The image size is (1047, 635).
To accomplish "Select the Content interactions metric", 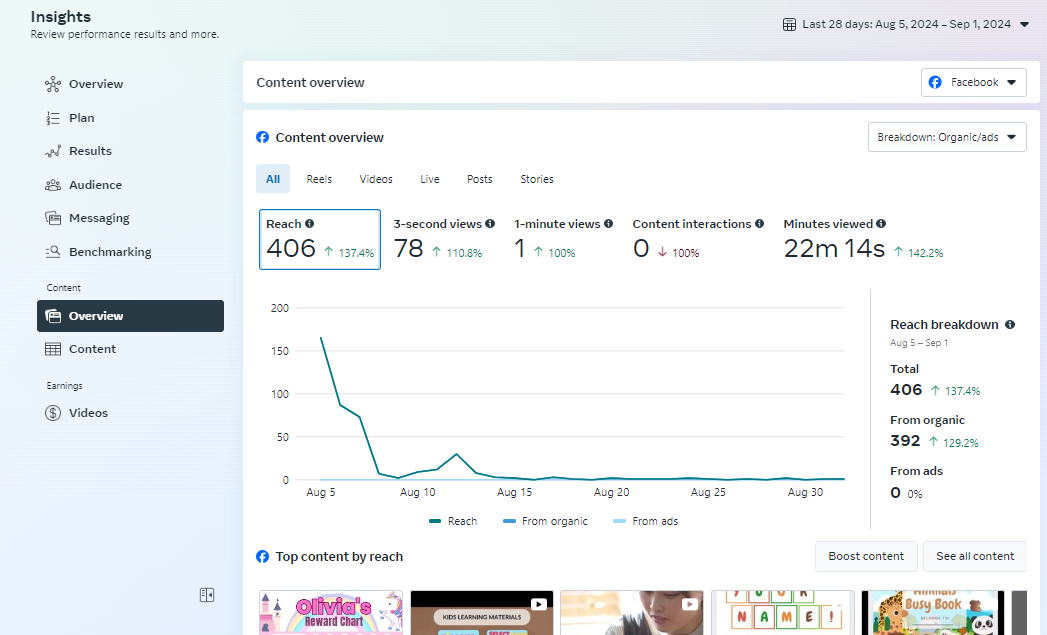I will pos(698,240).
